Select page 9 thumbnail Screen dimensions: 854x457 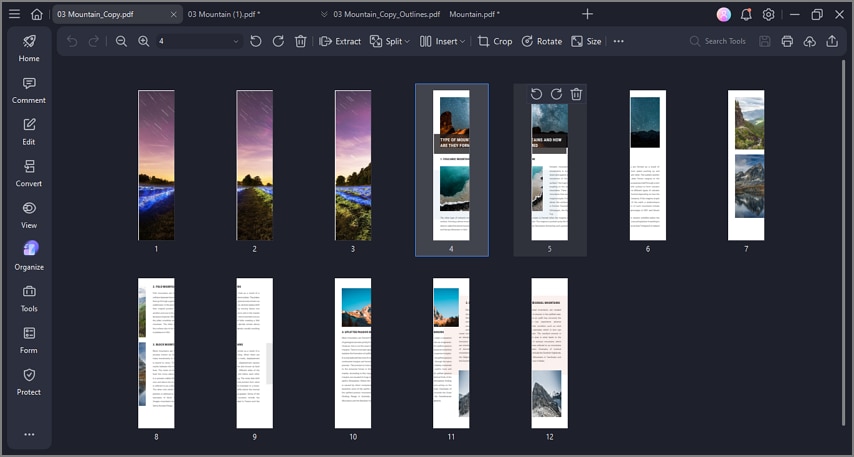[x=254, y=353]
